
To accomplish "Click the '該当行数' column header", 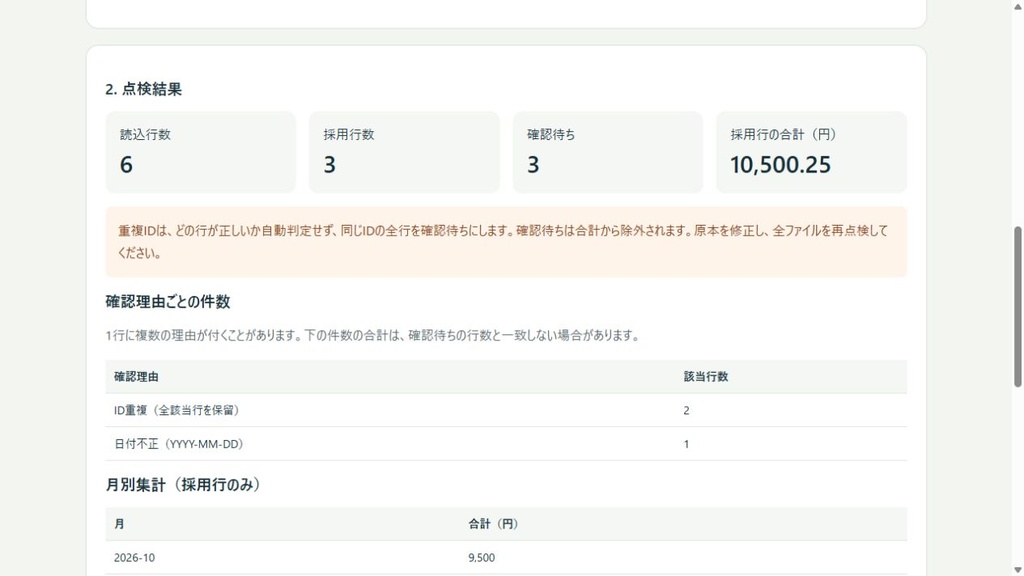I will click(706, 377).
